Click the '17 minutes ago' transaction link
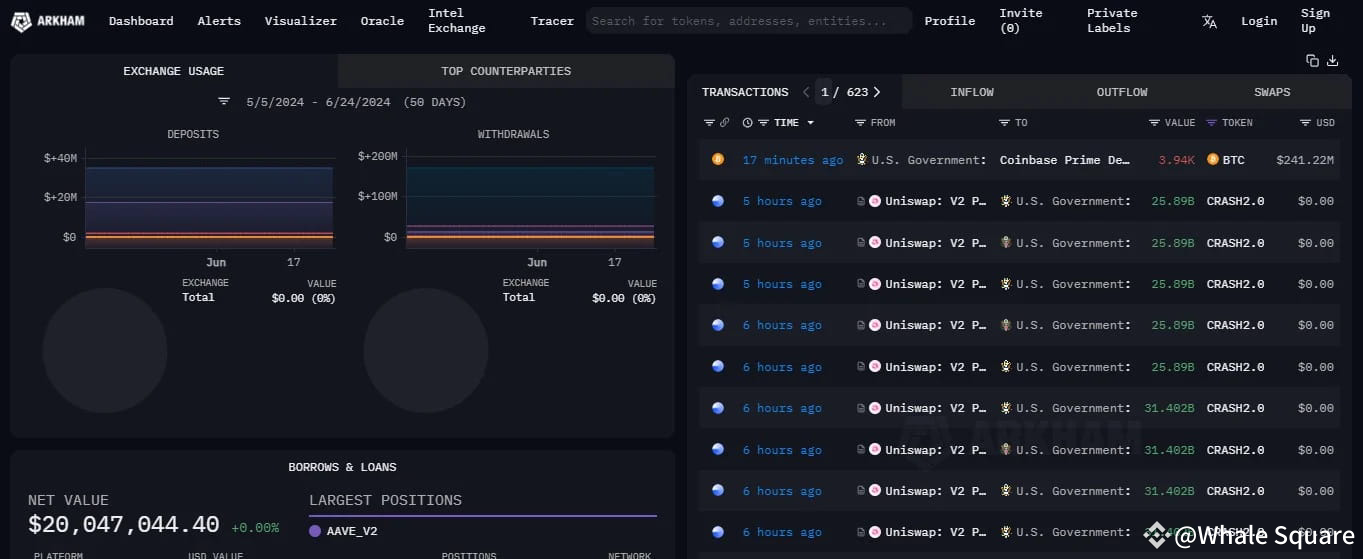The image size is (1363, 559). [792, 160]
